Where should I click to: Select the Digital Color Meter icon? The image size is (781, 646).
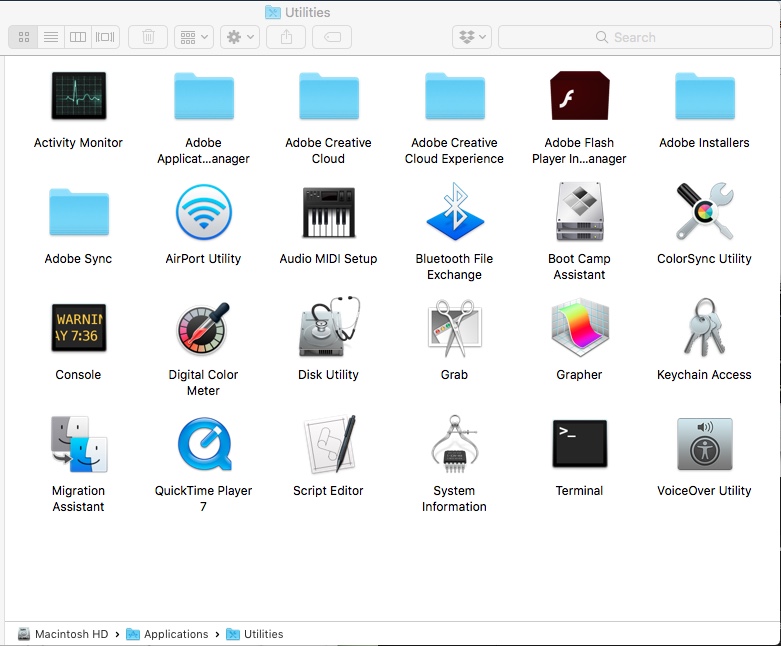click(204, 328)
